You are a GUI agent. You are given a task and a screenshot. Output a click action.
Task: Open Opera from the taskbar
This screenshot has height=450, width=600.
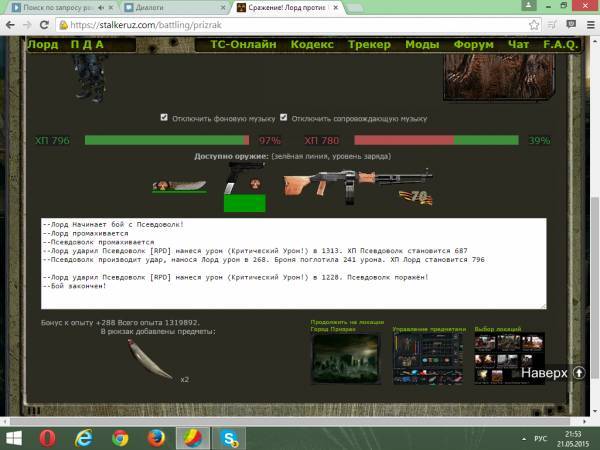coord(47,437)
